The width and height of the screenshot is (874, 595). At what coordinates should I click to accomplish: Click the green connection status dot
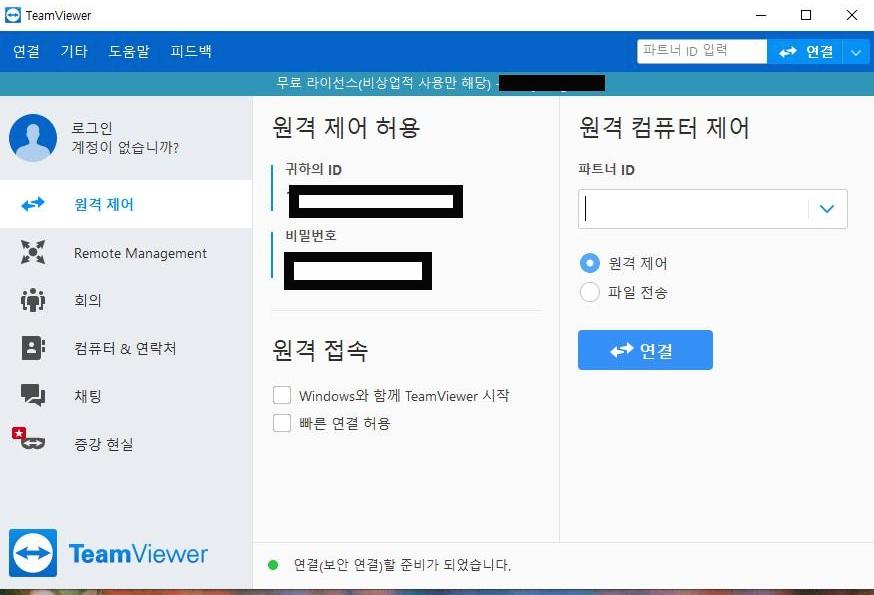273,565
